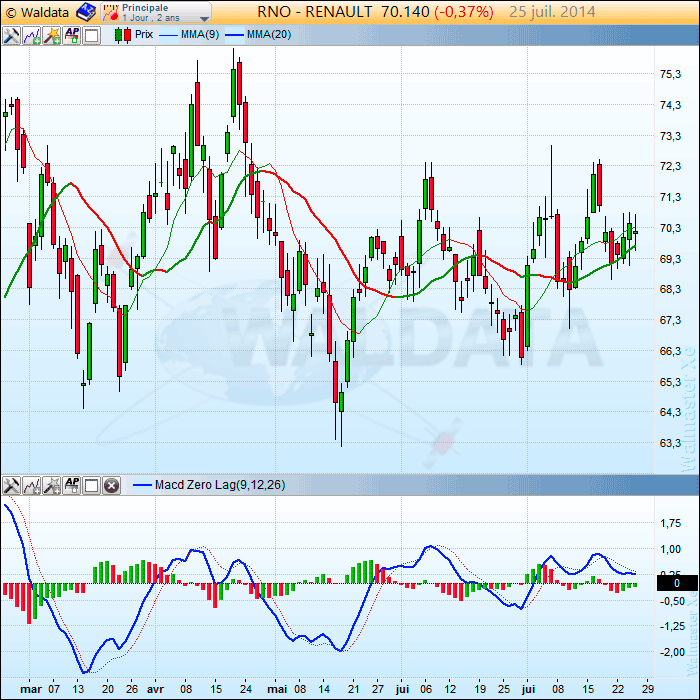The image size is (700, 700).
Task: Click the 70.140 price value in header
Action: click(405, 12)
